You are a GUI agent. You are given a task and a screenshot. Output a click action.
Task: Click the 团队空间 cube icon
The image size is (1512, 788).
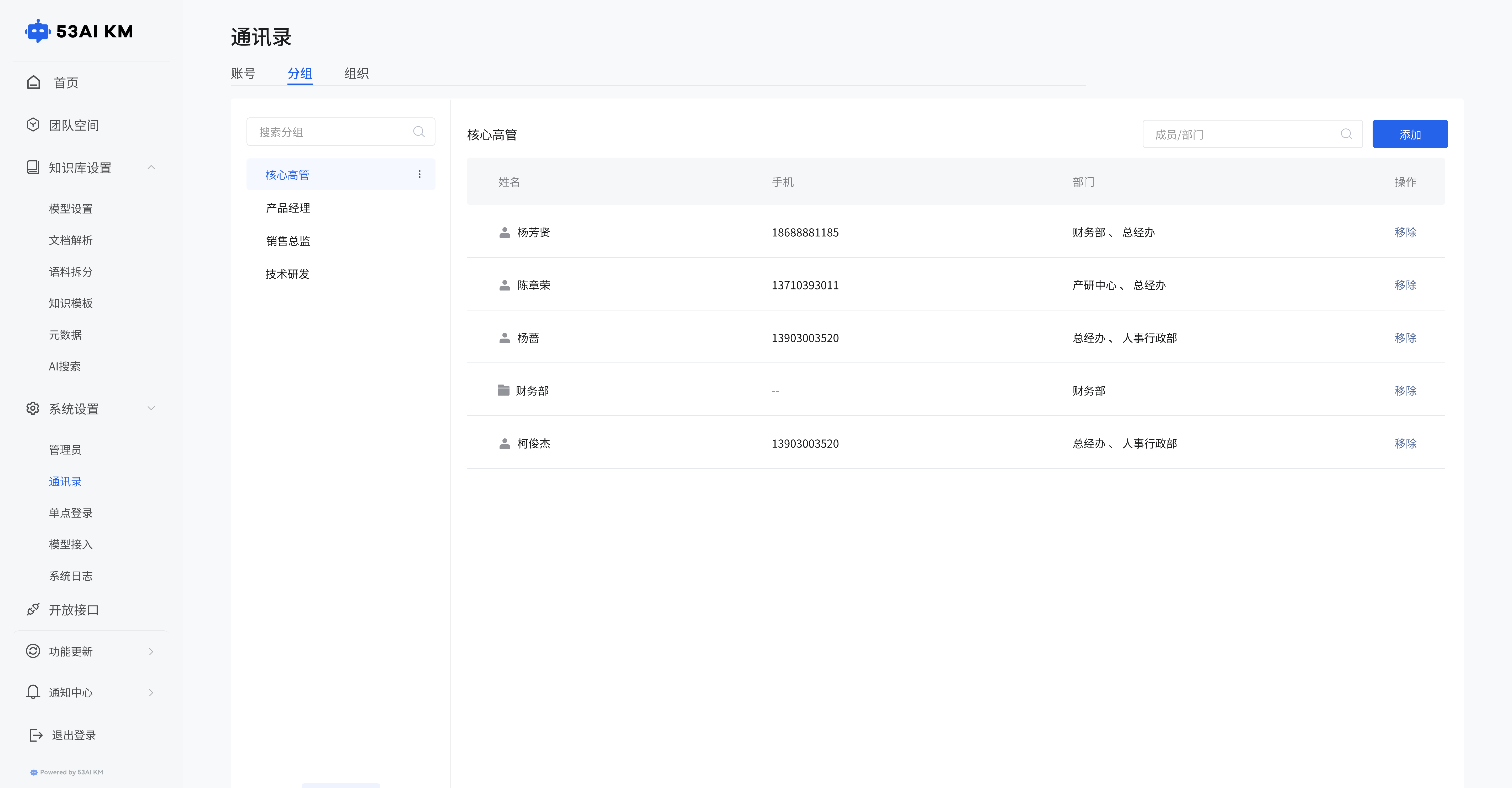[x=33, y=125]
